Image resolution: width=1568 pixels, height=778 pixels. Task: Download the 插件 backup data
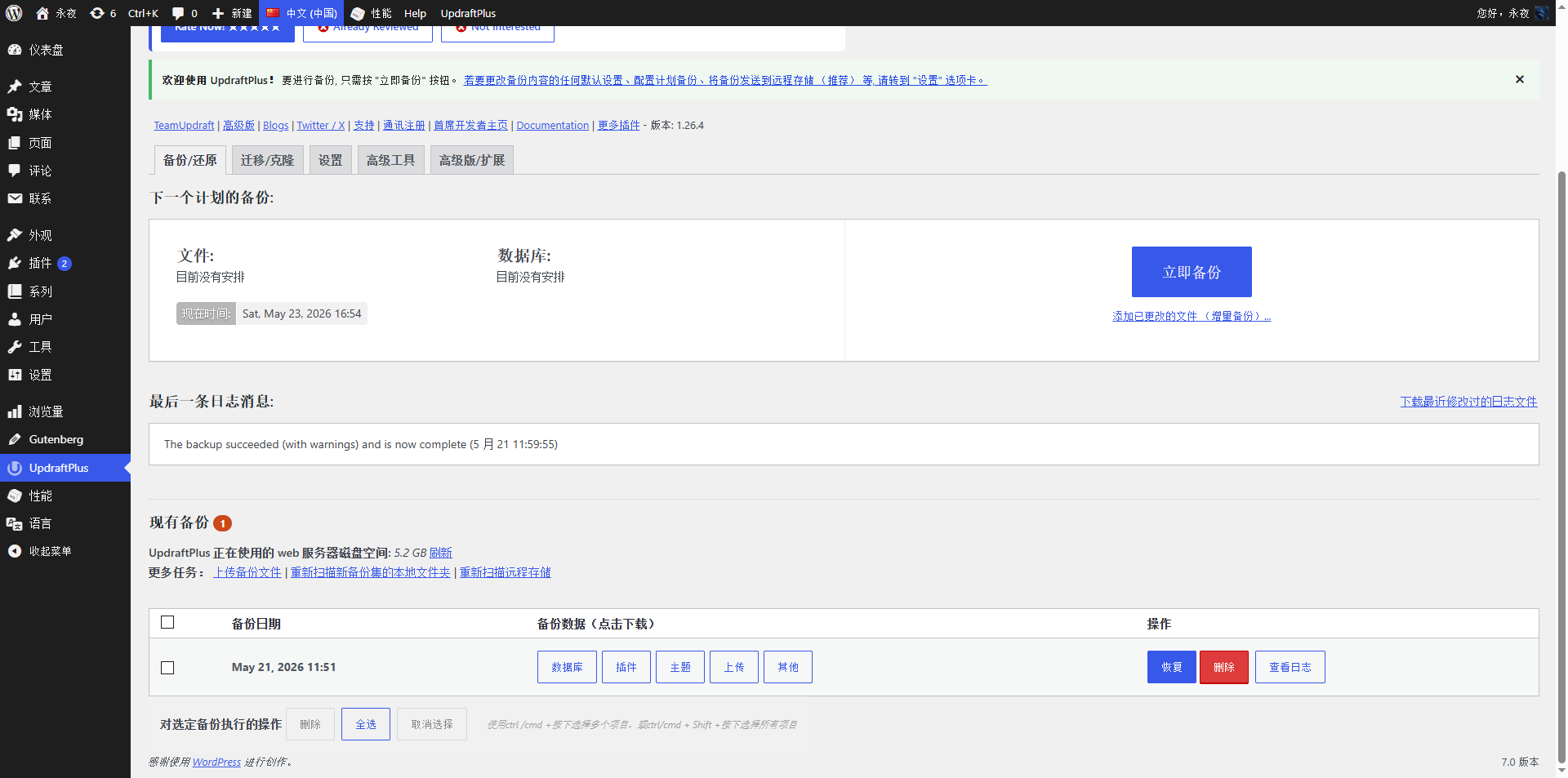tap(626, 667)
